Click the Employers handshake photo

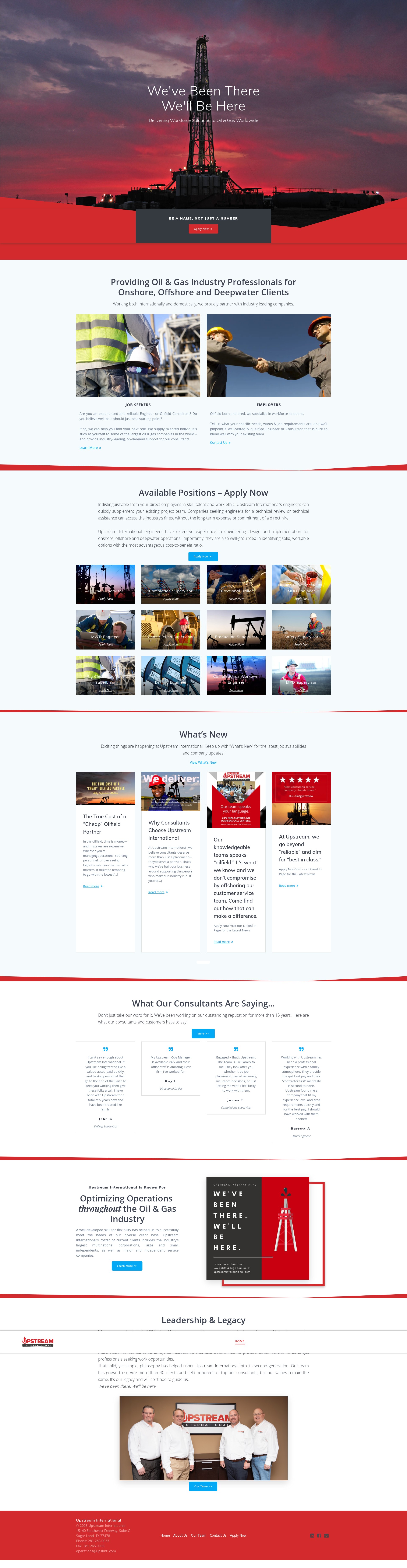click(269, 356)
